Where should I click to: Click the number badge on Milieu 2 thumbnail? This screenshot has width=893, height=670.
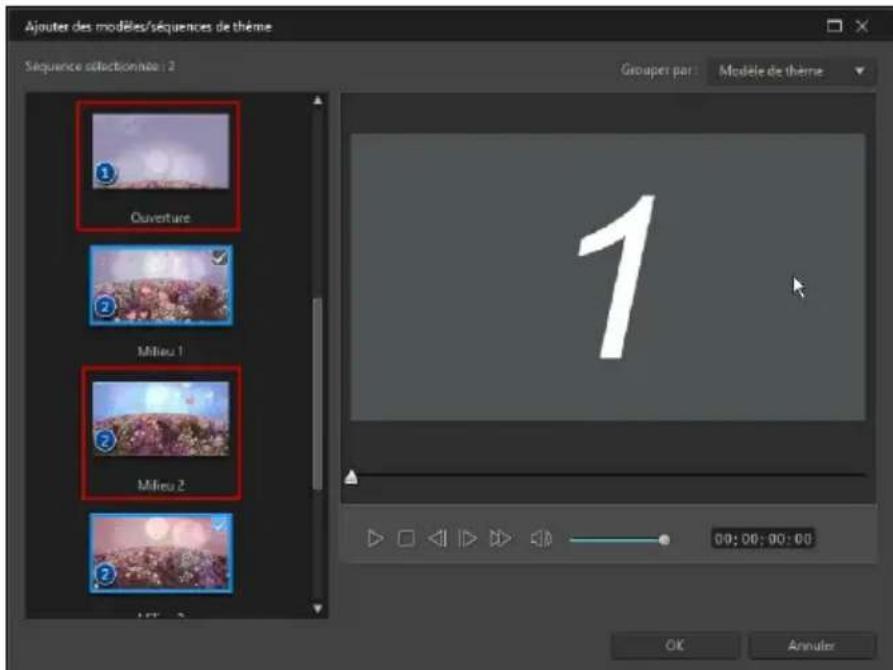(106, 441)
